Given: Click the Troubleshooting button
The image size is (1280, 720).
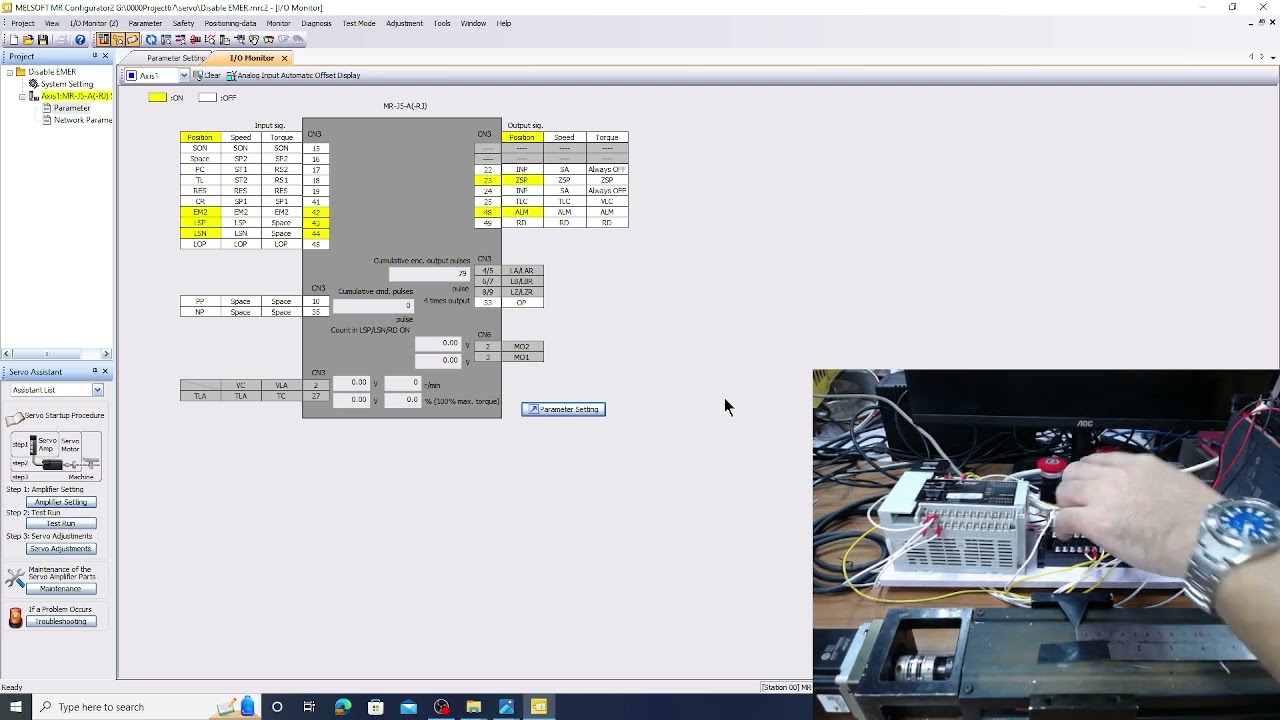Looking at the screenshot, I should tap(61, 622).
